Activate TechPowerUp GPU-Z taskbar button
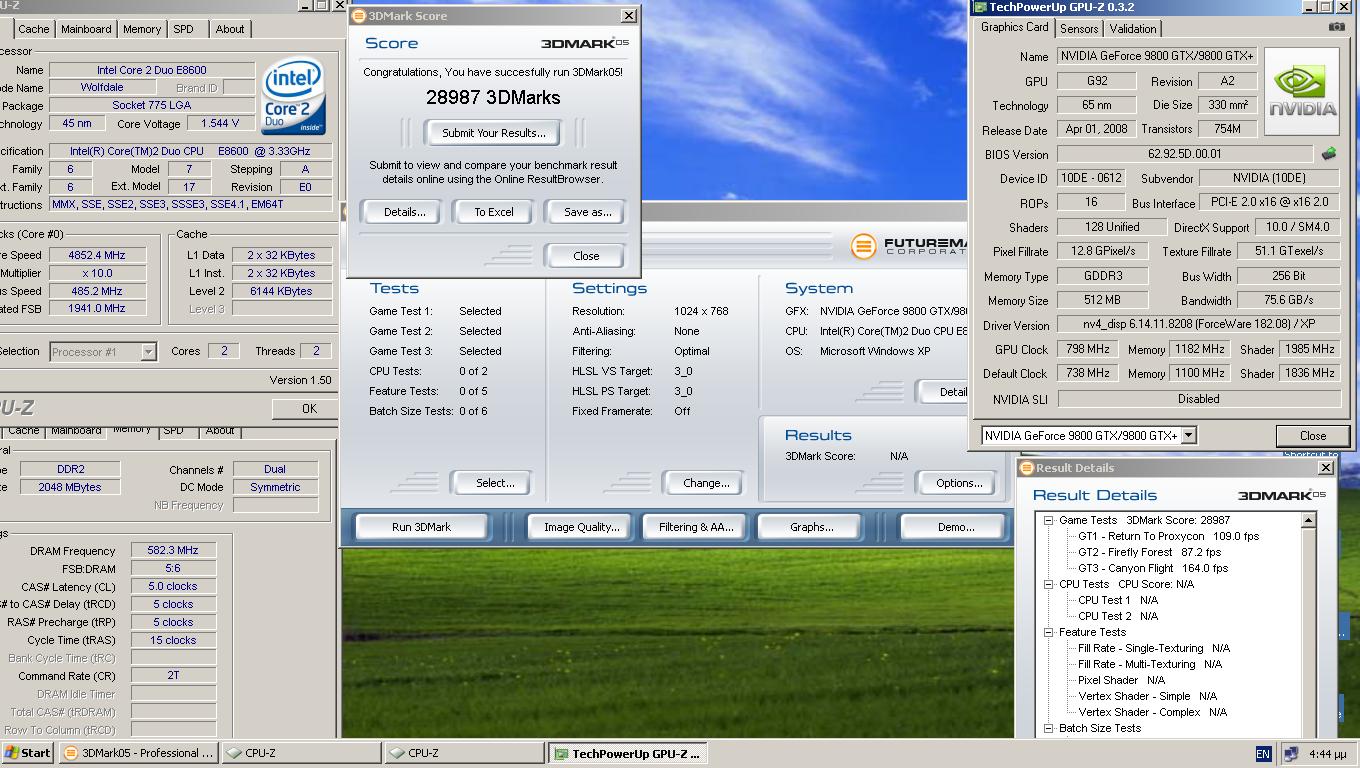 [x=628, y=753]
